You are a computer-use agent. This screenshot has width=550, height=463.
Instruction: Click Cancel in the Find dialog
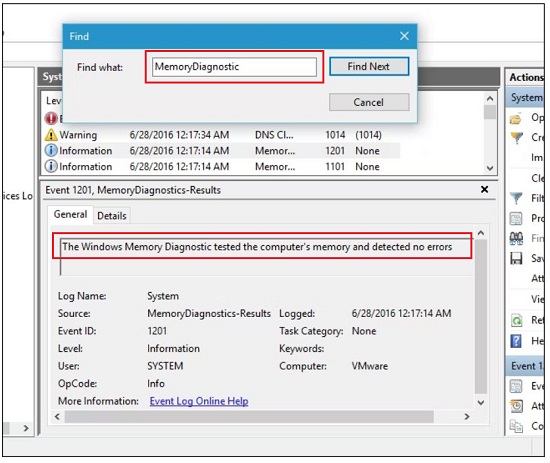tap(369, 102)
